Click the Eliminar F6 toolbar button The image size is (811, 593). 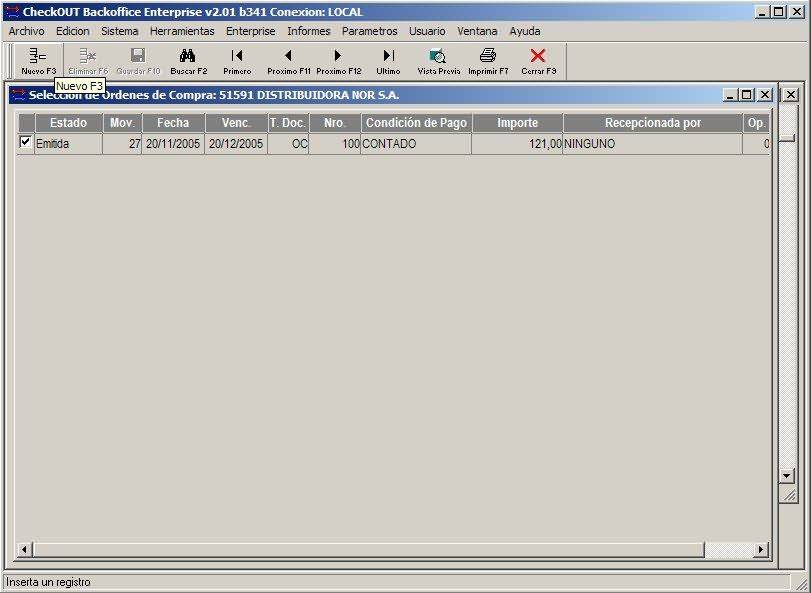(88, 61)
